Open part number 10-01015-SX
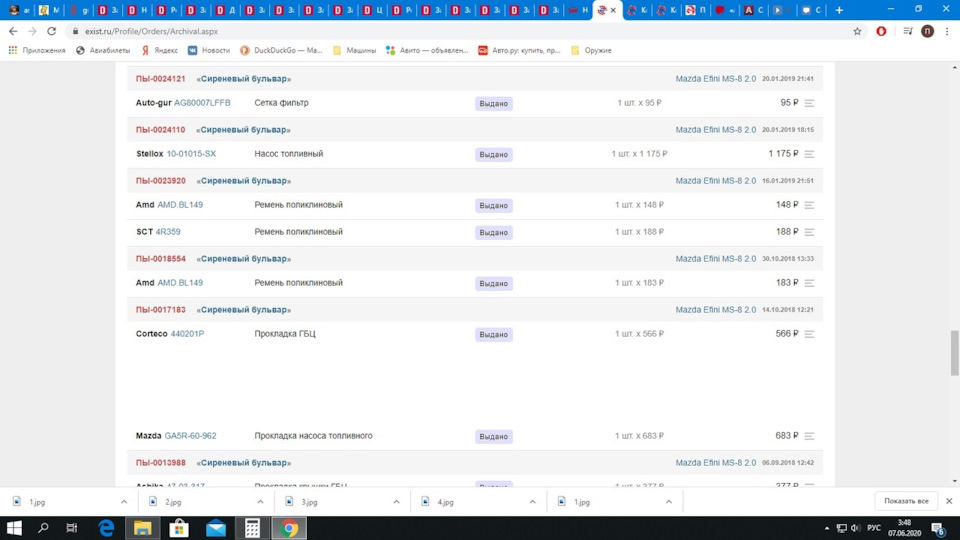The width and height of the screenshot is (960, 540). click(191, 154)
